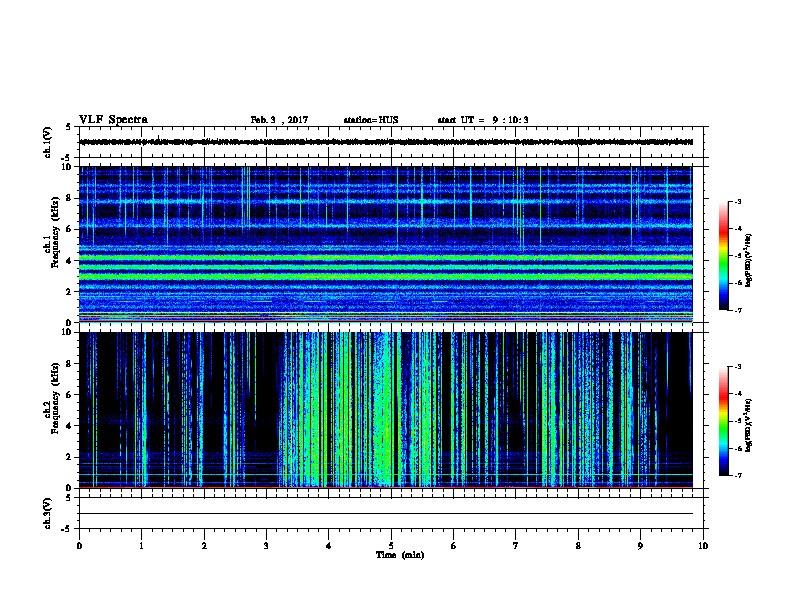Click the 8 kHz tick of ch.1 spectrogram
The image size is (792, 612).
point(69,198)
